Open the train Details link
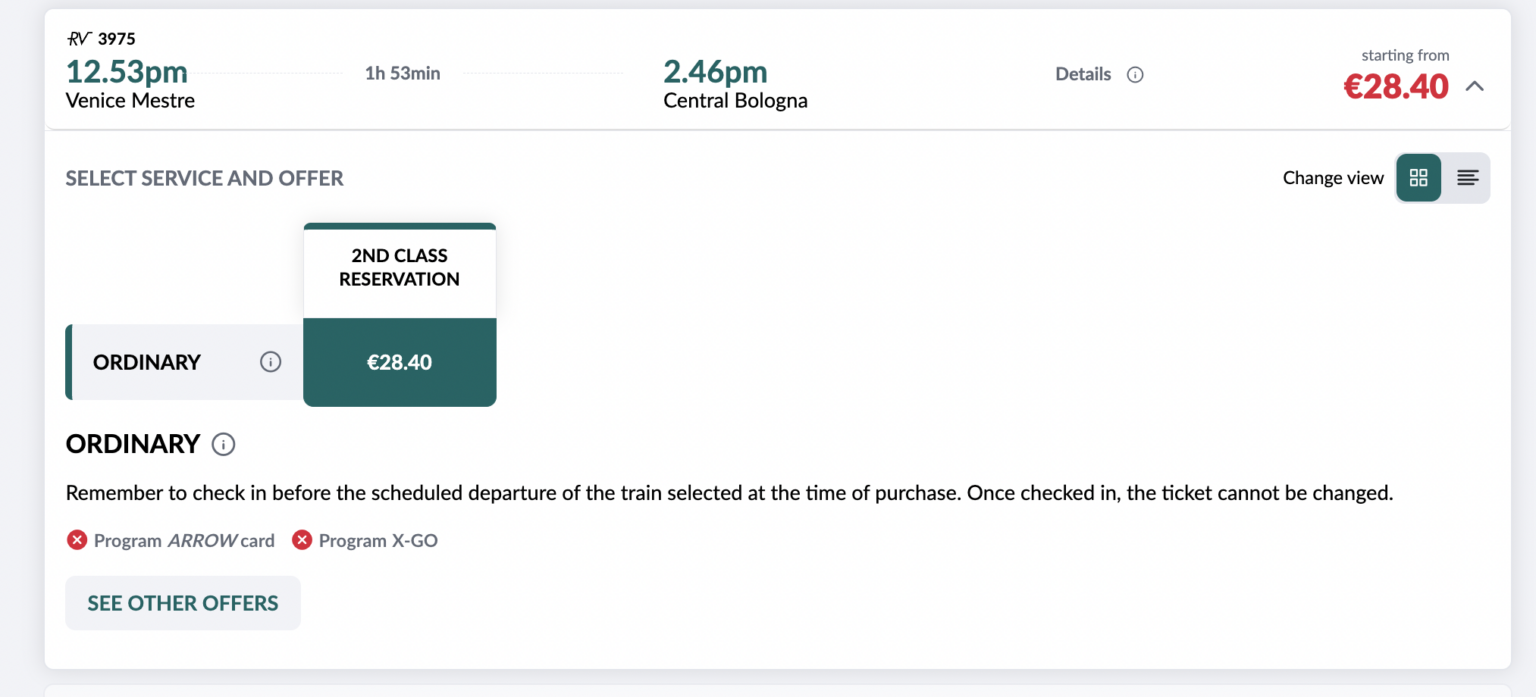1536x697 pixels. pyautogui.click(x=1083, y=74)
